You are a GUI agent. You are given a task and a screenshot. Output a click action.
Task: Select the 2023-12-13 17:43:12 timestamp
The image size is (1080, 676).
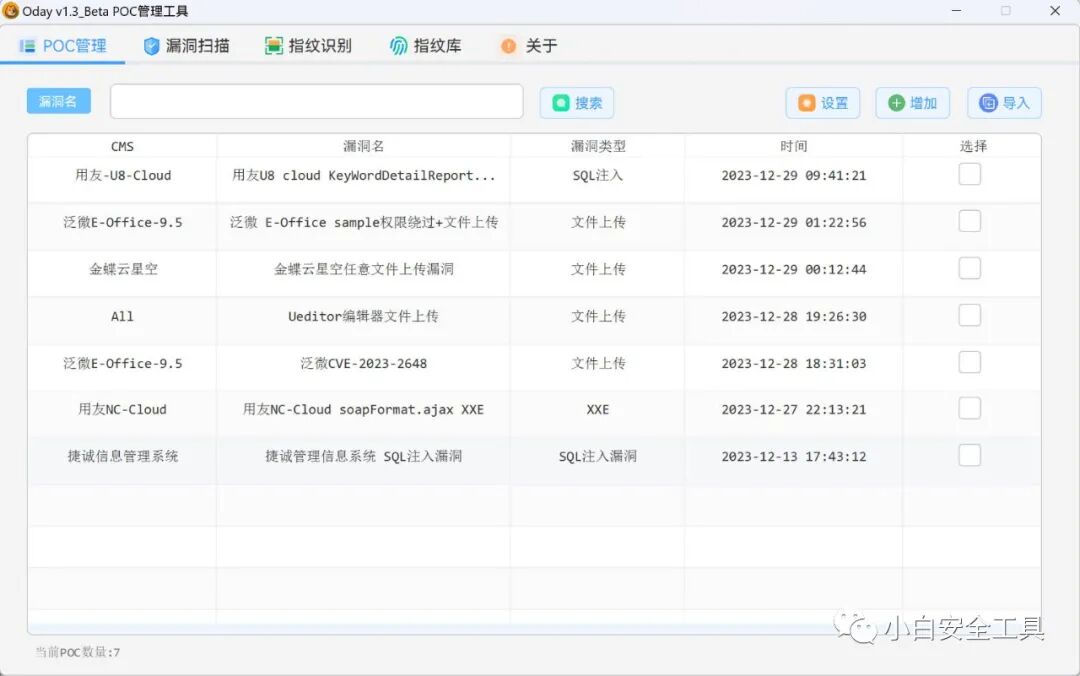coord(793,456)
